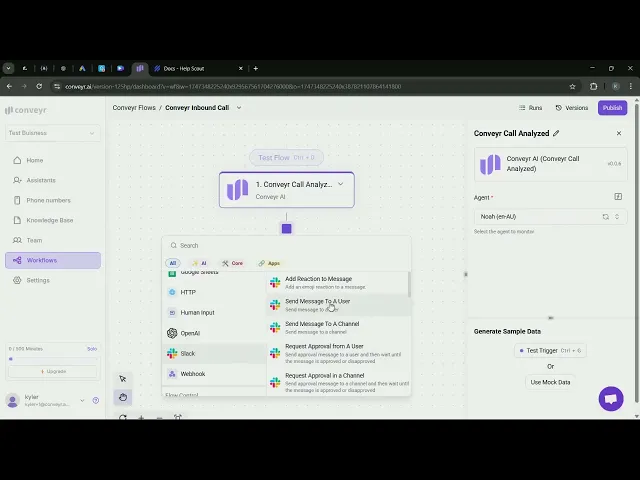Choose the OpenAI piece
This screenshot has width=640, height=480.
(x=215, y=333)
